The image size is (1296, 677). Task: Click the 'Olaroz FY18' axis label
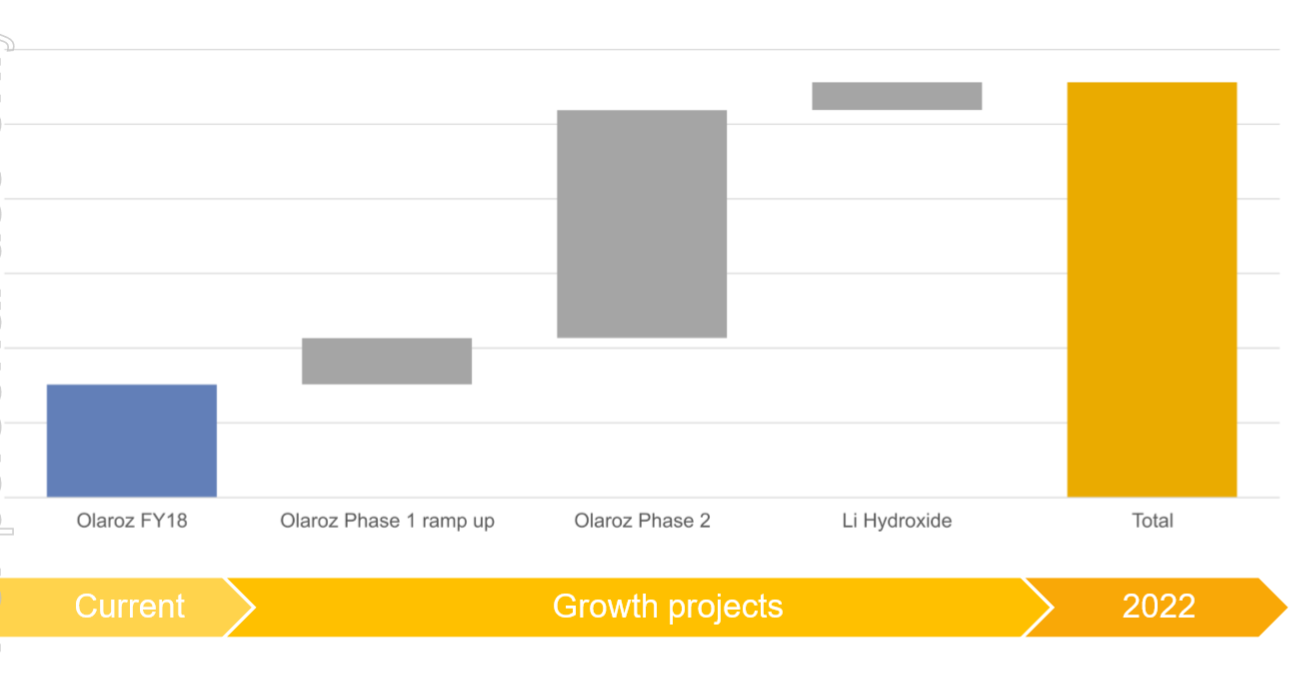[x=132, y=521]
